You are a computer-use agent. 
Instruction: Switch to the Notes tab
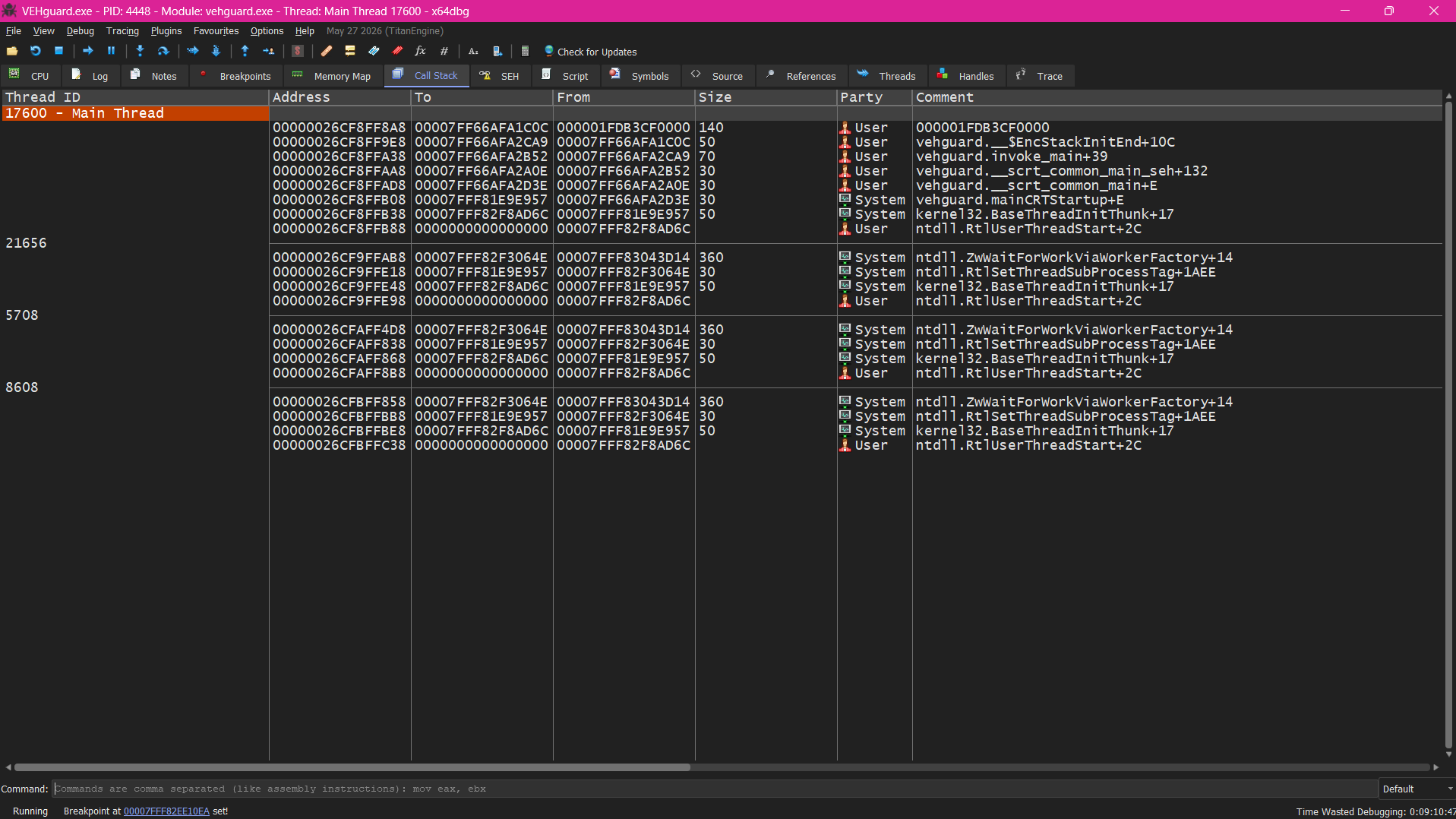pos(154,76)
